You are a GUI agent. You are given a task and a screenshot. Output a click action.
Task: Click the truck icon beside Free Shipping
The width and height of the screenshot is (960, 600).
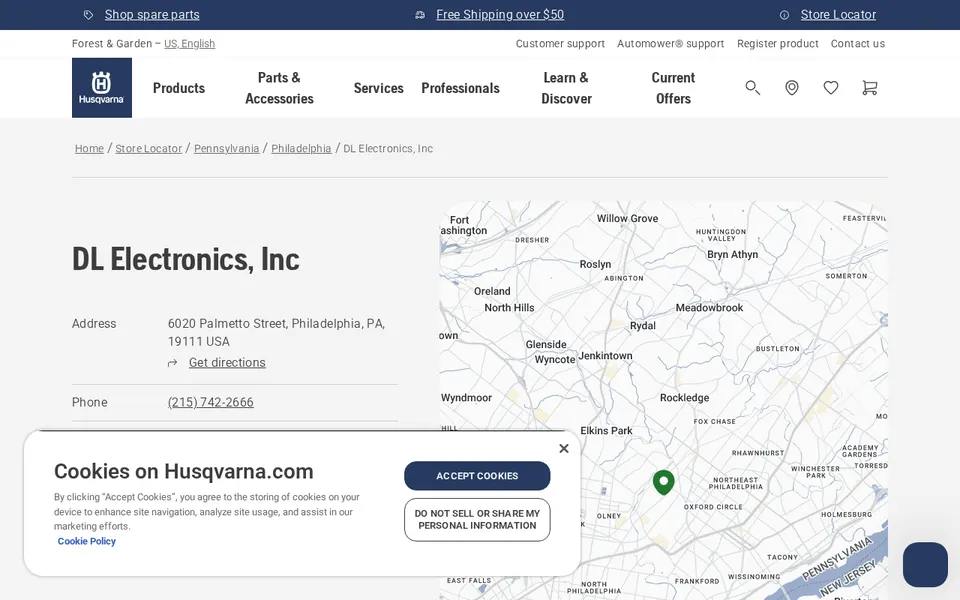[x=420, y=15]
